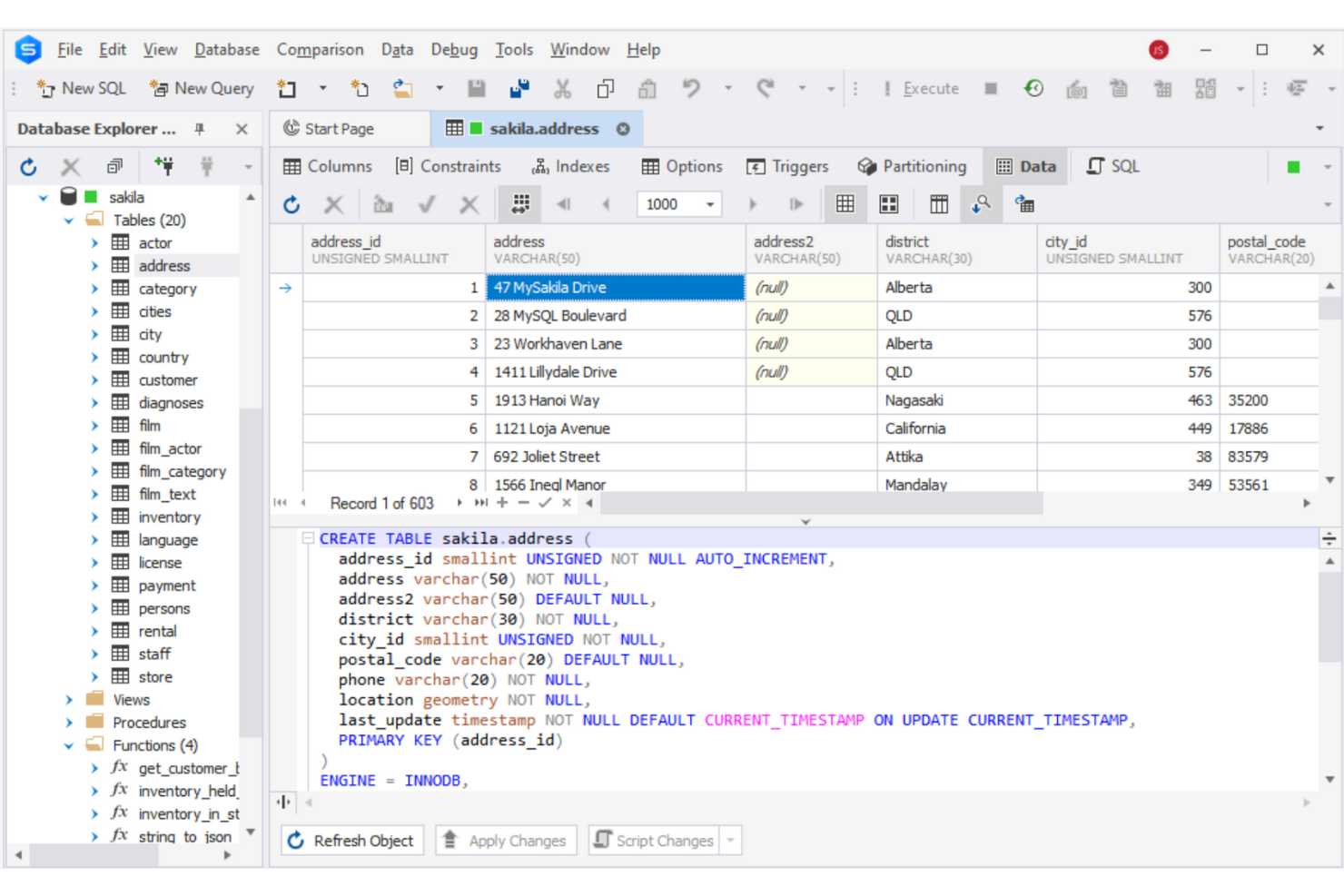Click the Refresh Object button
The width and height of the screenshot is (1344, 896).
(x=351, y=840)
